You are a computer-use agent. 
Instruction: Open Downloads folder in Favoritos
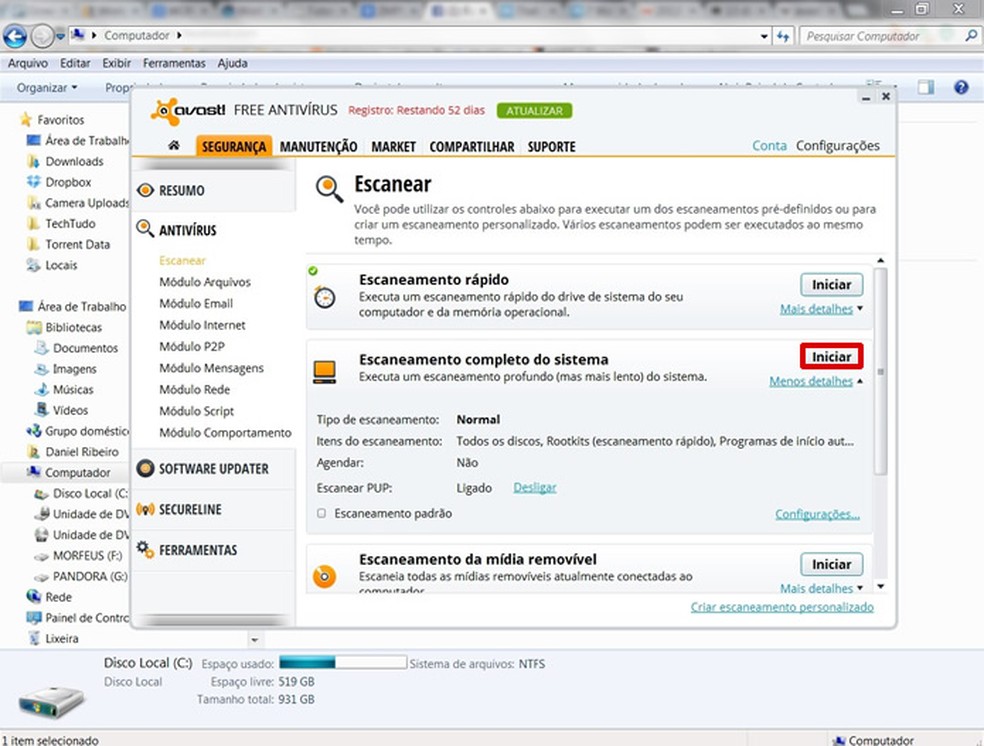pos(73,161)
